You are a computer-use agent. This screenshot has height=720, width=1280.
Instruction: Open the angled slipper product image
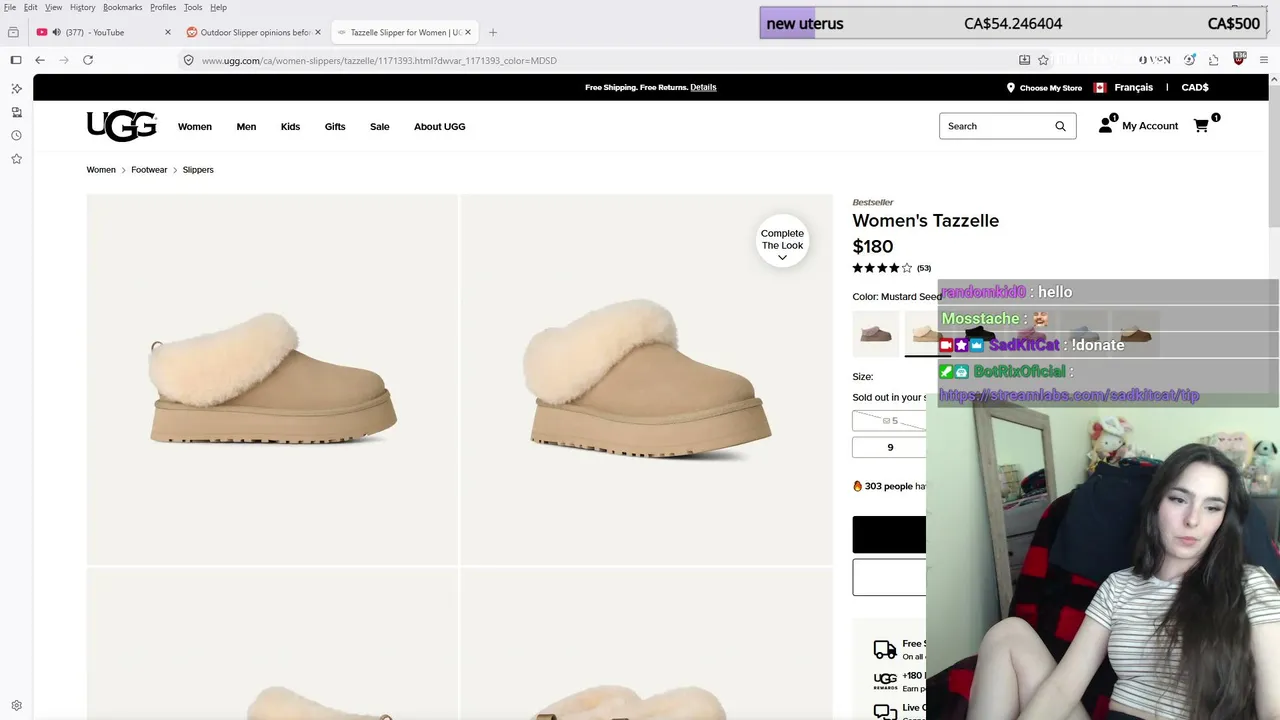click(647, 380)
